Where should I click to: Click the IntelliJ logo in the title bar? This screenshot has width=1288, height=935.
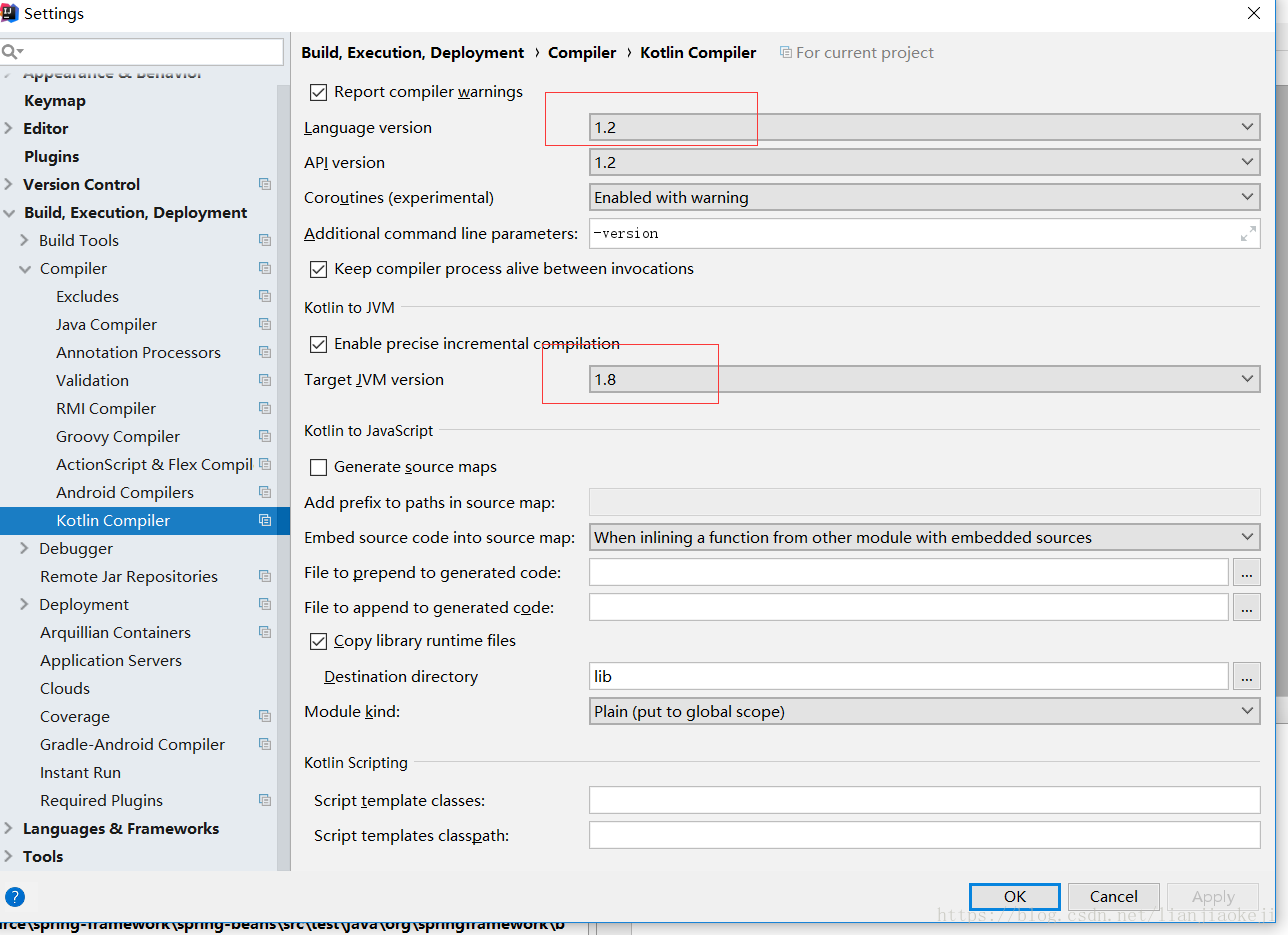(10, 13)
